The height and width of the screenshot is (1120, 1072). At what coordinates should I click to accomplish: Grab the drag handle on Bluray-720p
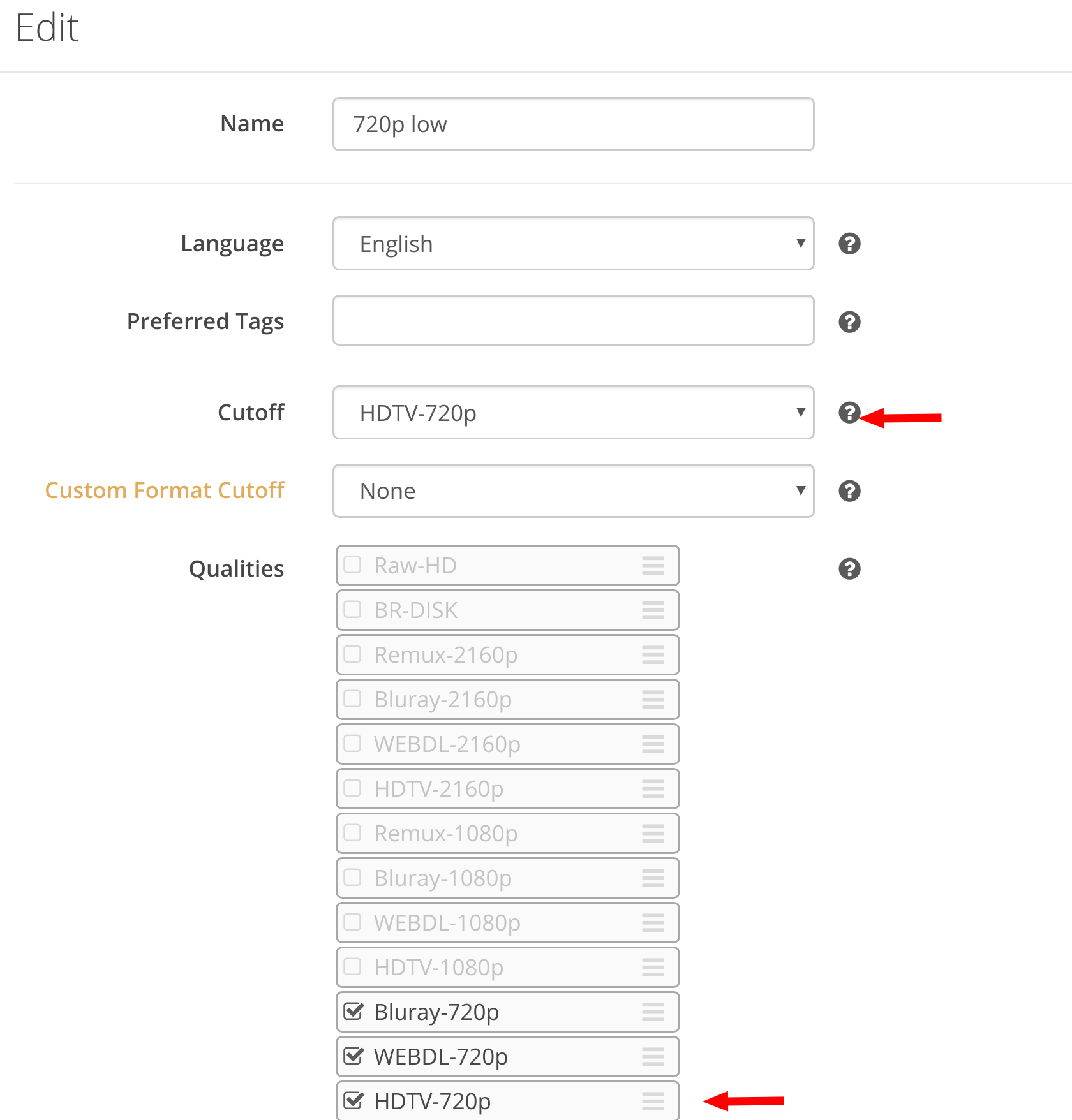(653, 1012)
